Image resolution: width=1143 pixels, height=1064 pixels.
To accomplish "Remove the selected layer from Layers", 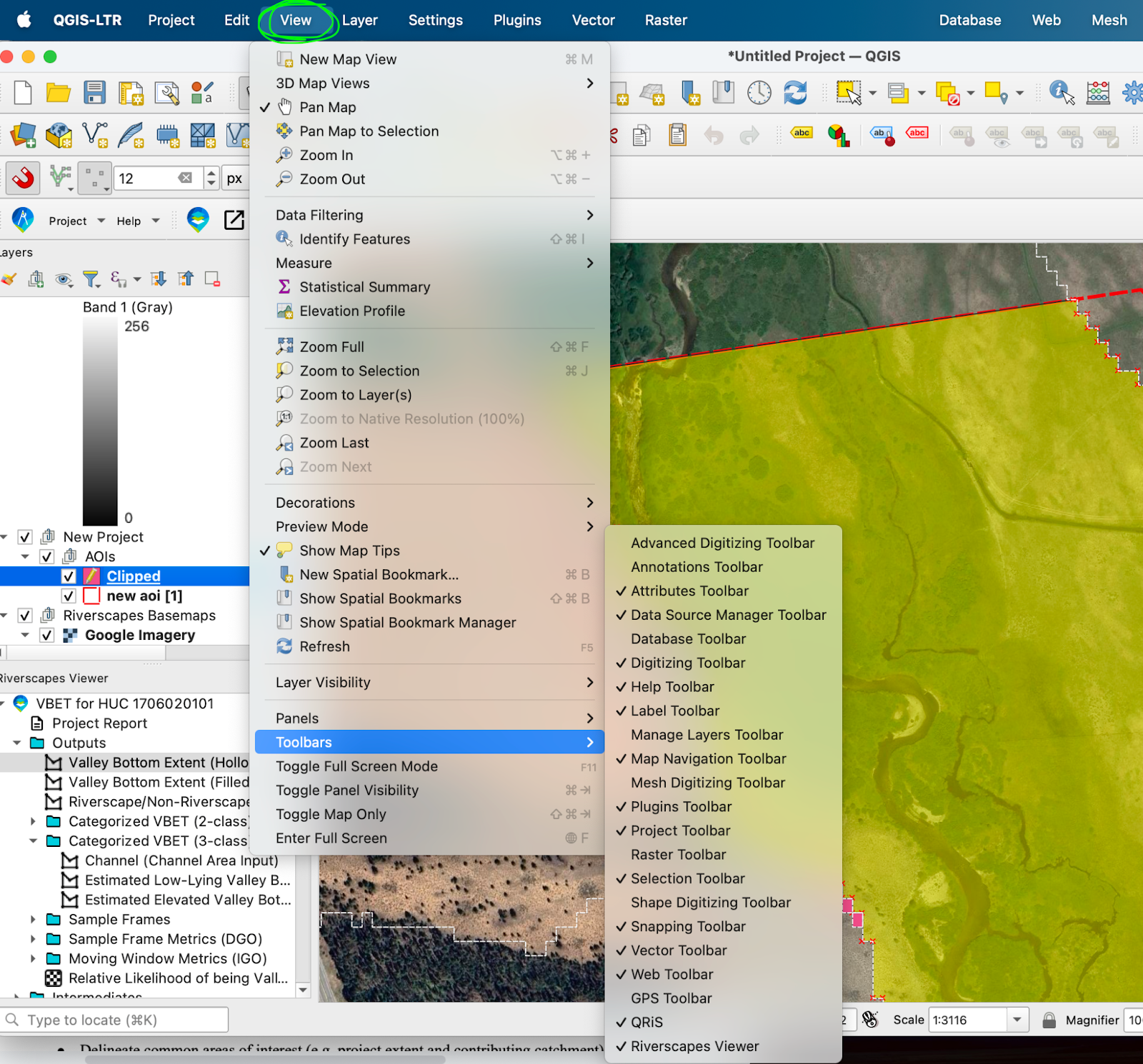I will [212, 279].
